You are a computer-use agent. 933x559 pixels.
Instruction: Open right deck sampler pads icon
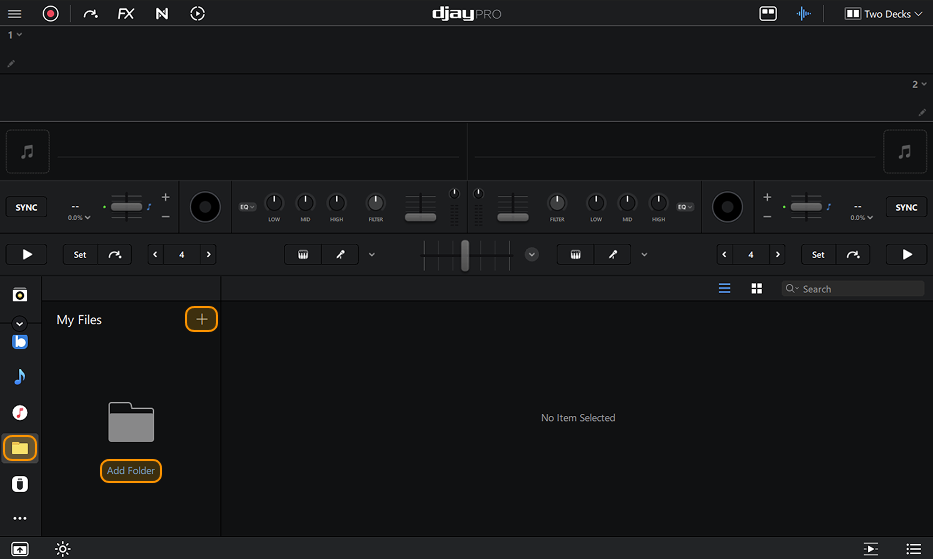[x=575, y=254]
